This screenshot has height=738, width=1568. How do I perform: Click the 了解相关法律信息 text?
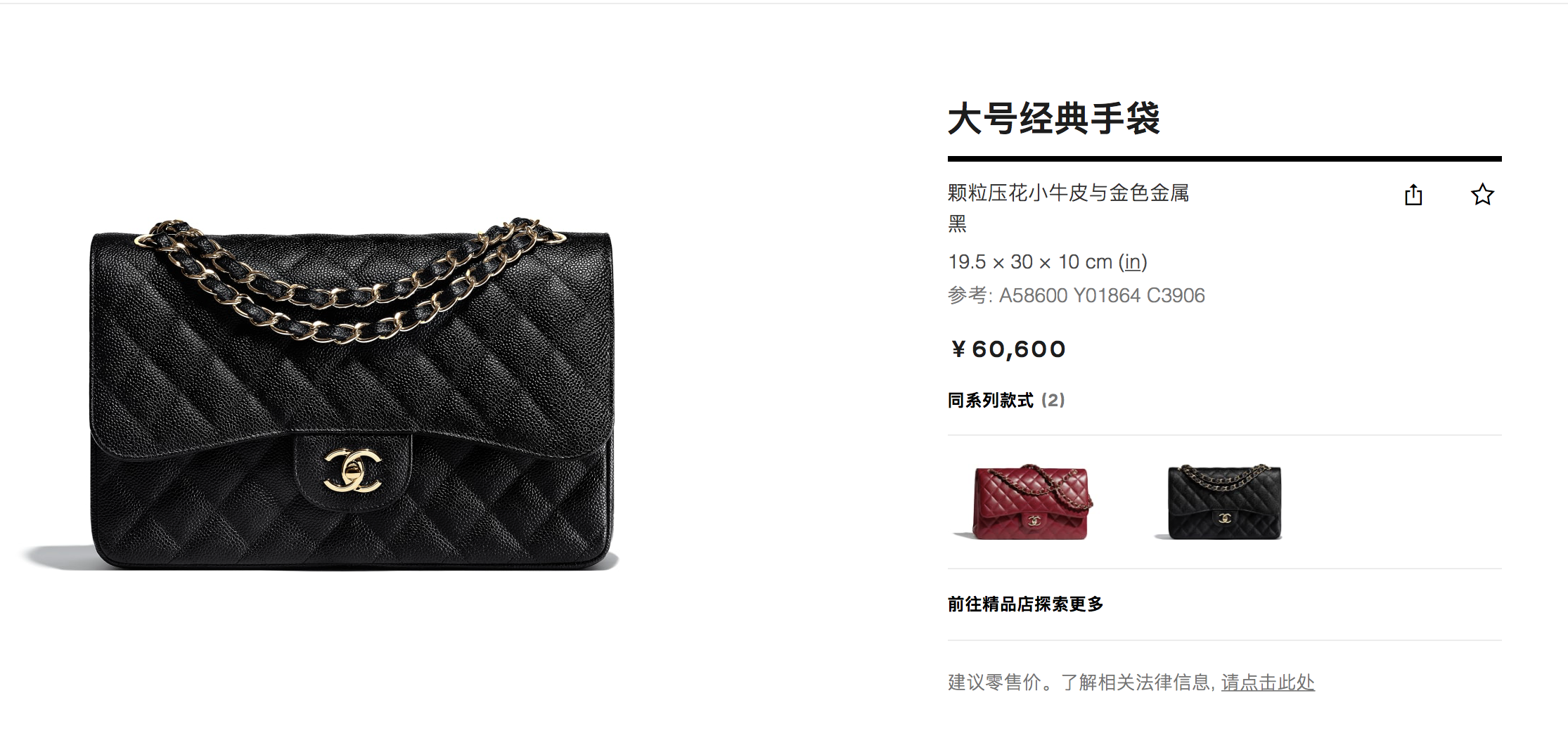(x=1136, y=682)
